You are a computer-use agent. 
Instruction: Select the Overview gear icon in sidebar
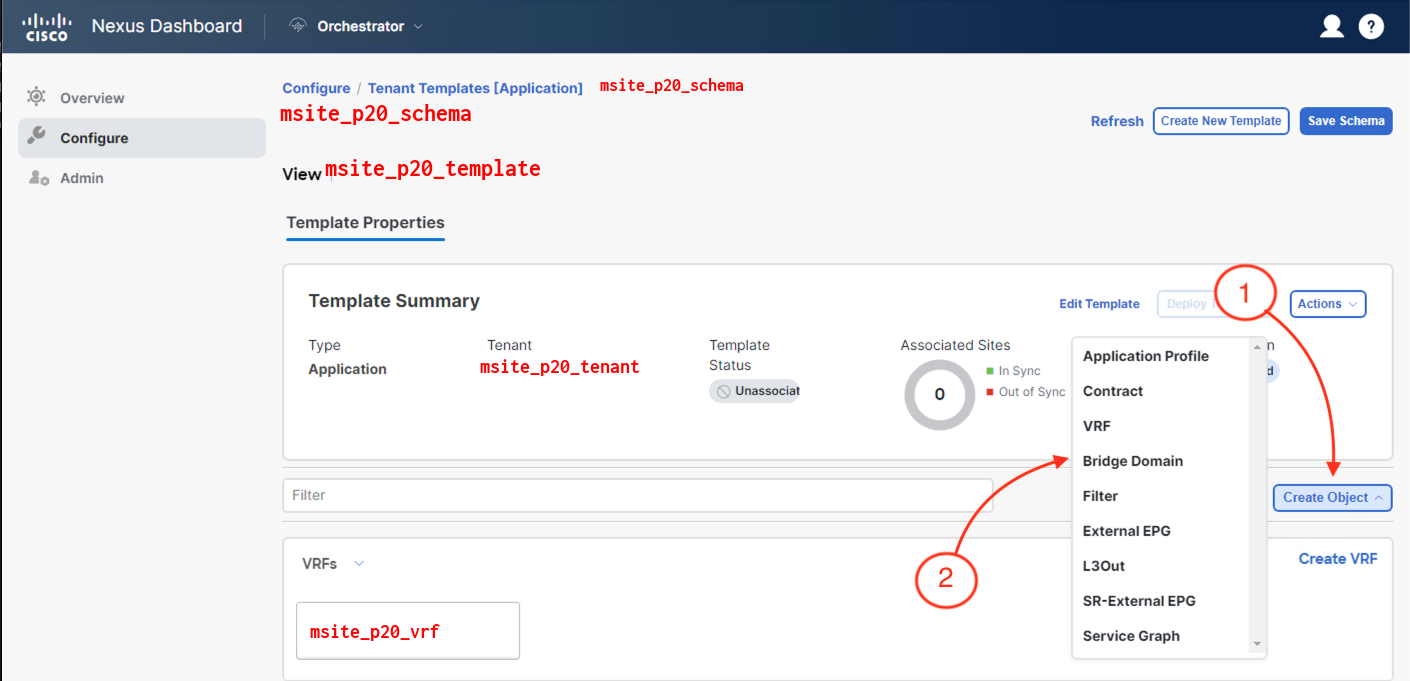[37, 97]
